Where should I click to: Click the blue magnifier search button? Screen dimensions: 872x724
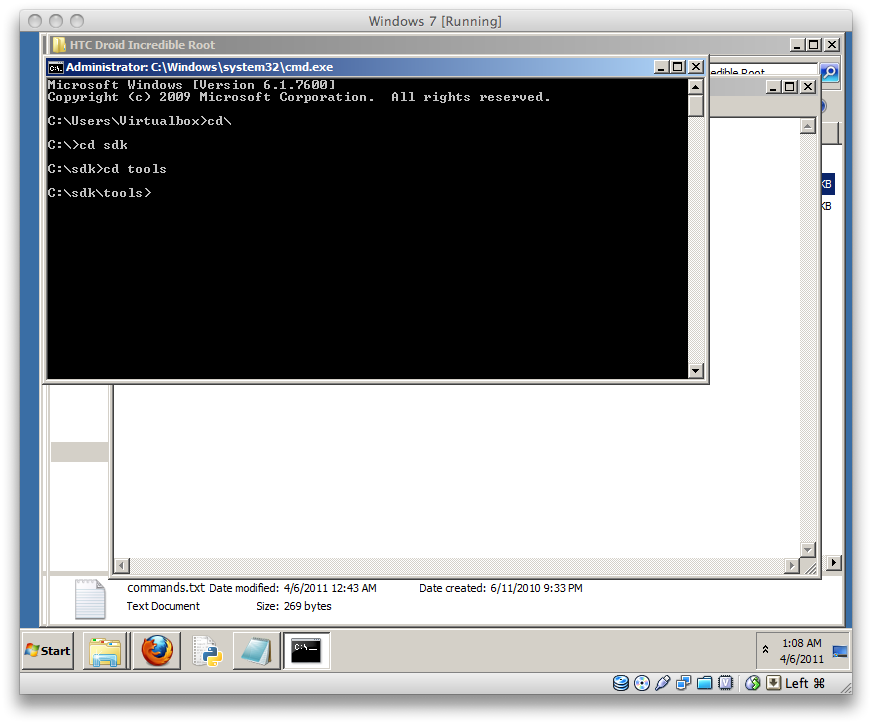tap(829, 72)
